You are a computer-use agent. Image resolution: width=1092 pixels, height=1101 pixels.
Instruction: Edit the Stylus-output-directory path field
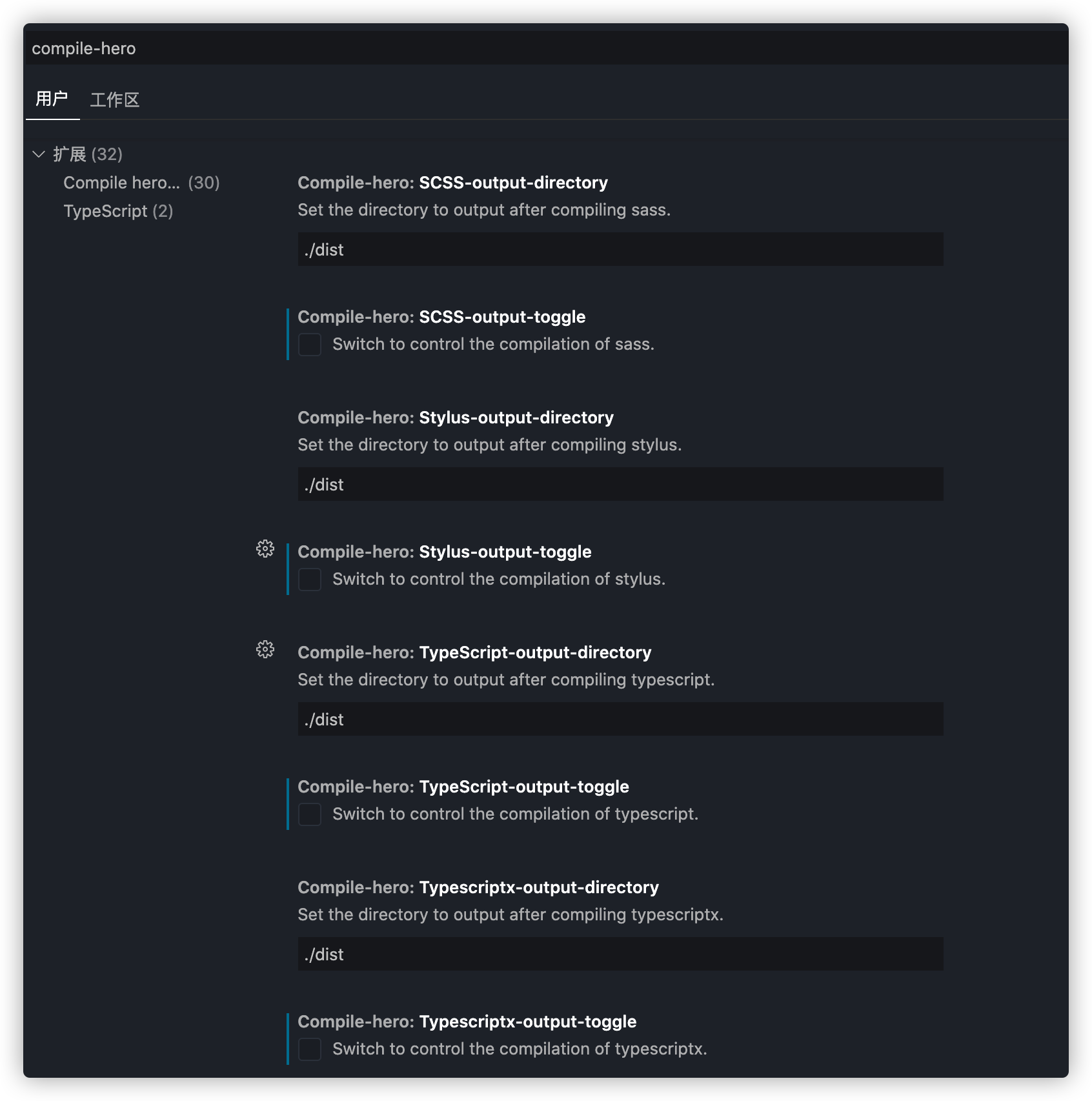(x=620, y=484)
